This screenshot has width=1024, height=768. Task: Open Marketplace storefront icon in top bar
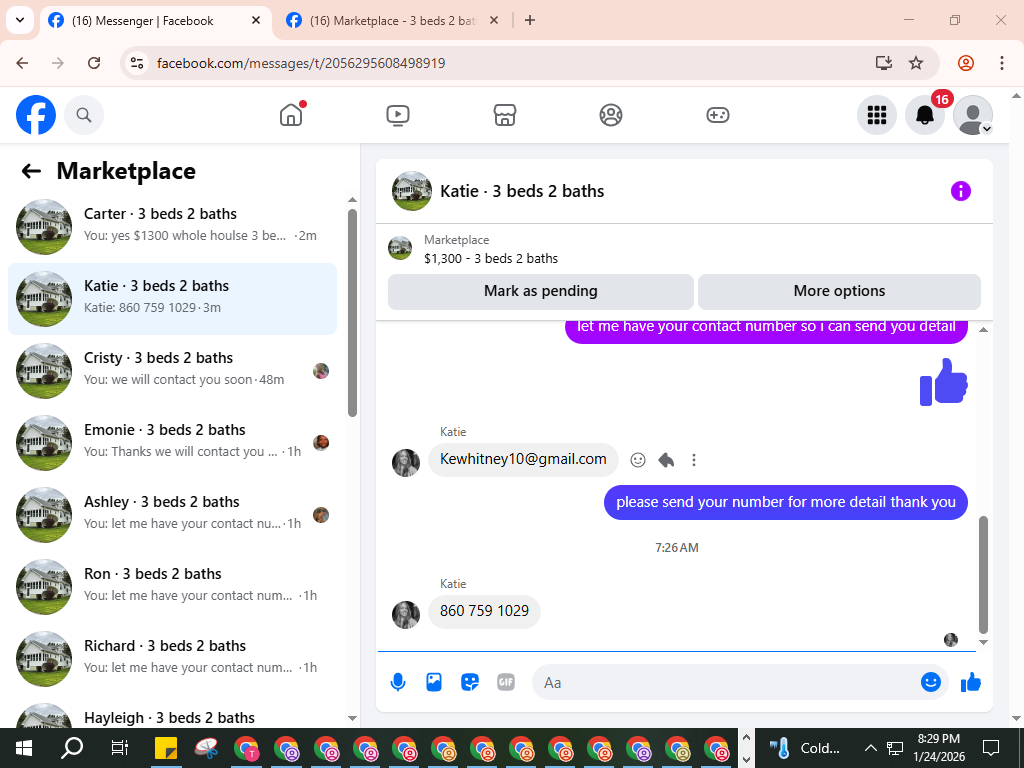(504, 115)
